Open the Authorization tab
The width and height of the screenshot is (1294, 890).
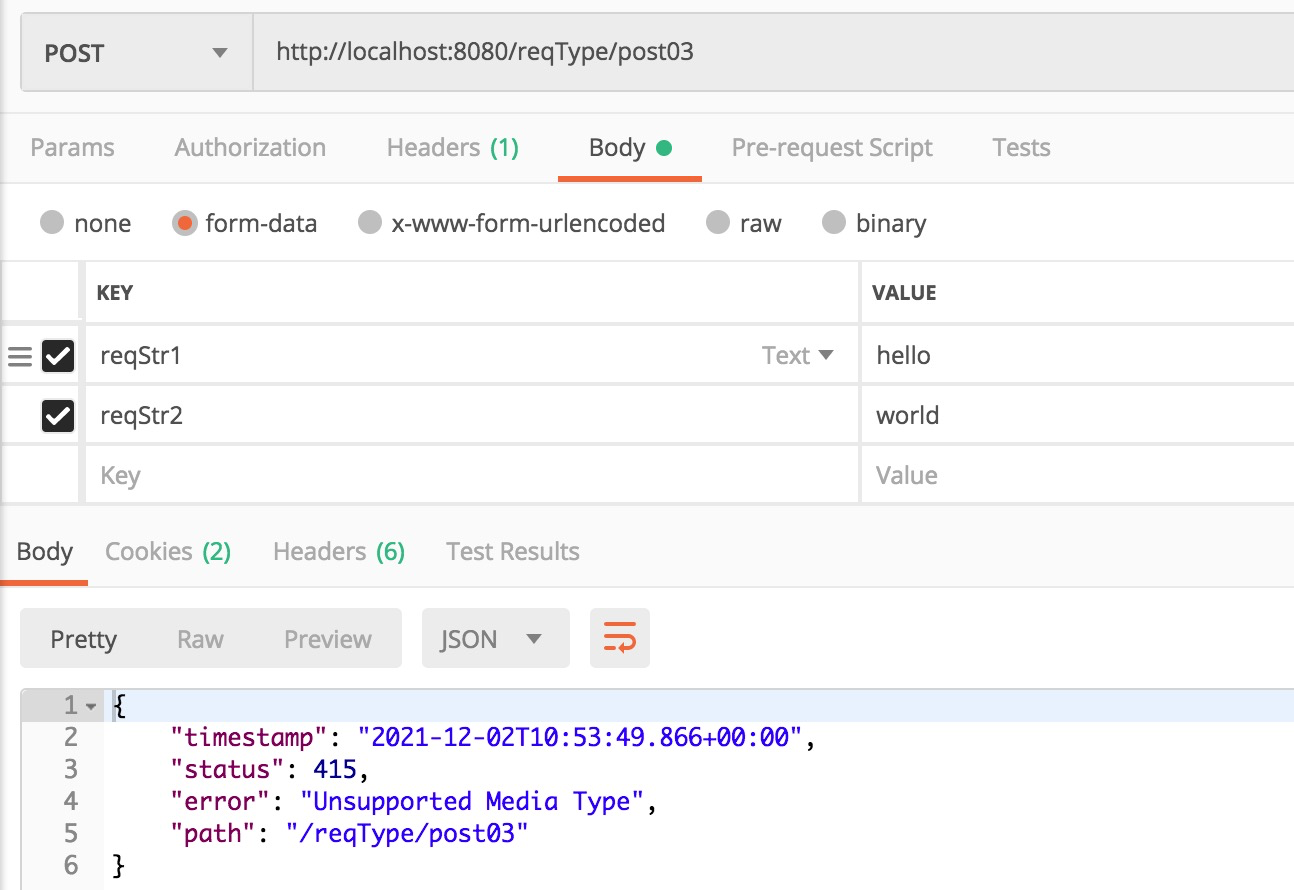coord(250,148)
